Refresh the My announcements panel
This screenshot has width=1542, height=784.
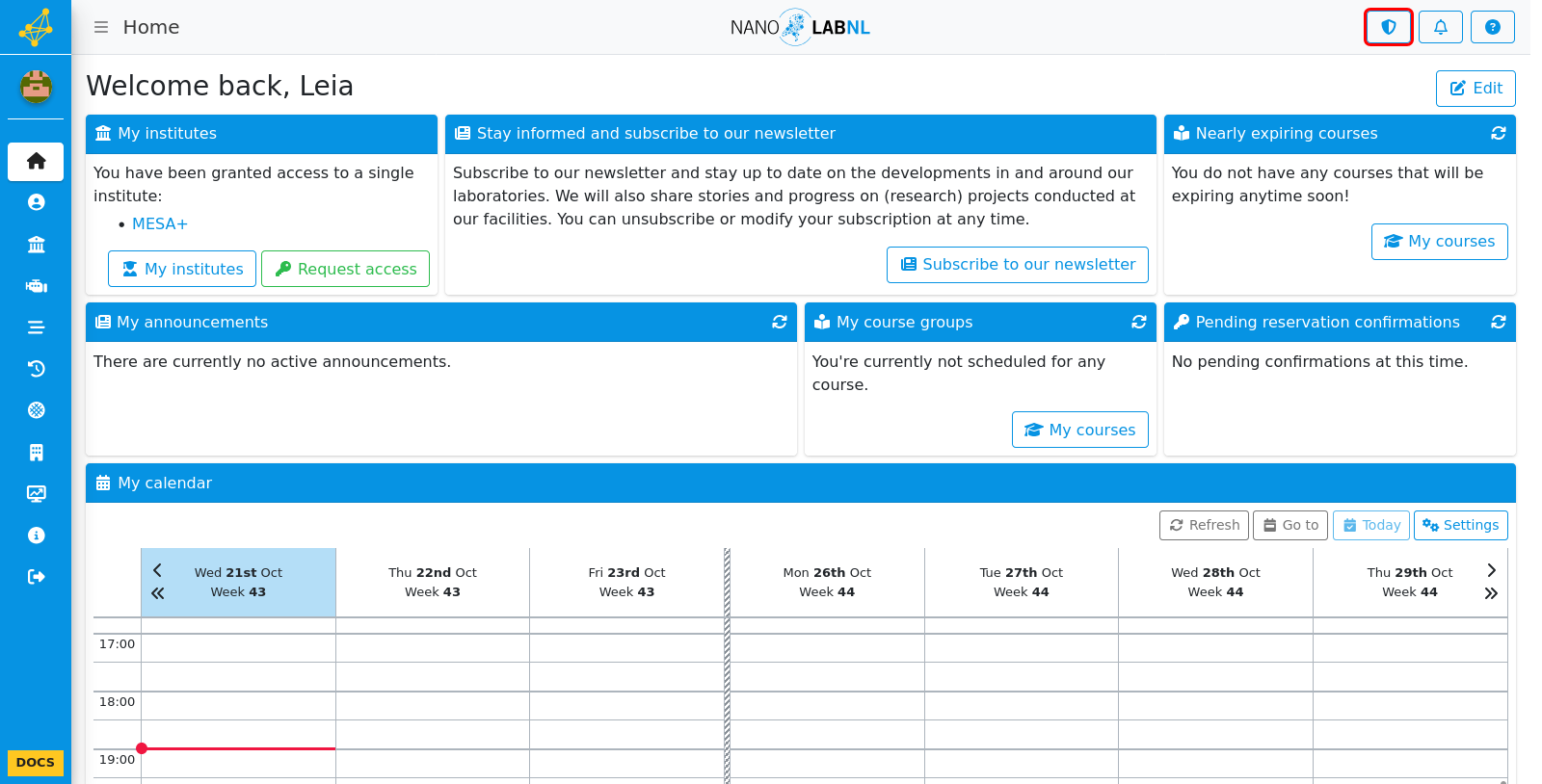pyautogui.click(x=780, y=322)
